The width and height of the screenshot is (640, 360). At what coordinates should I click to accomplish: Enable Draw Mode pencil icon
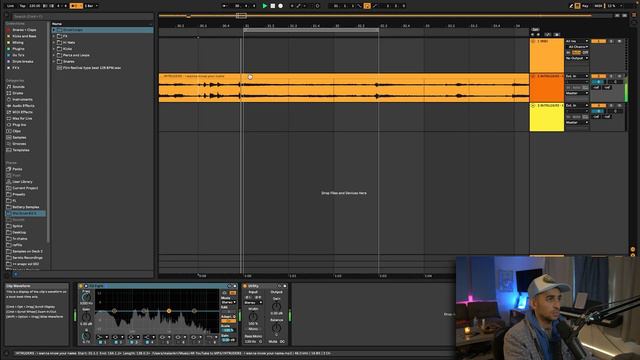[x=571, y=6]
